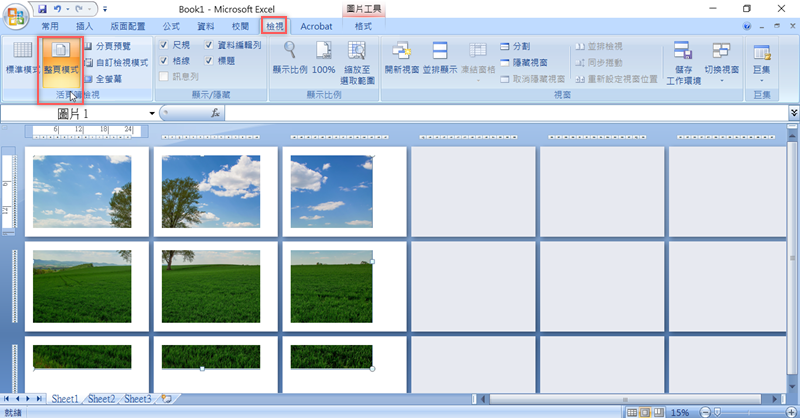Screen dimensions: 800x418
Task: Set zoom to 100%
Action: pyautogui.click(x=323, y=58)
